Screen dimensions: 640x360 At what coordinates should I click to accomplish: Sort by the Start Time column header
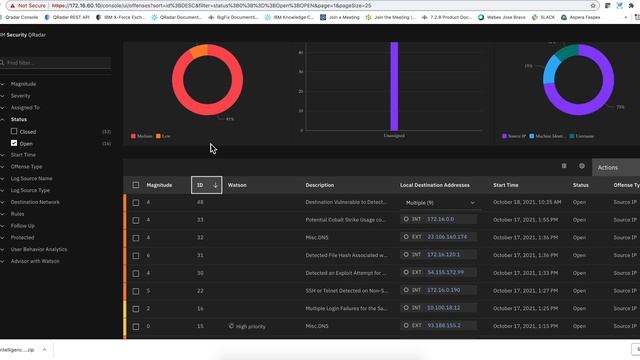tap(506, 185)
